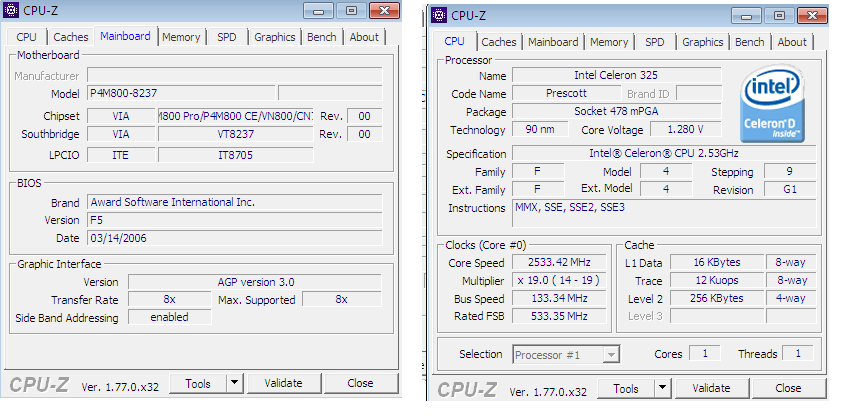
Task: Click the 90 nm technology value
Action: (540, 129)
